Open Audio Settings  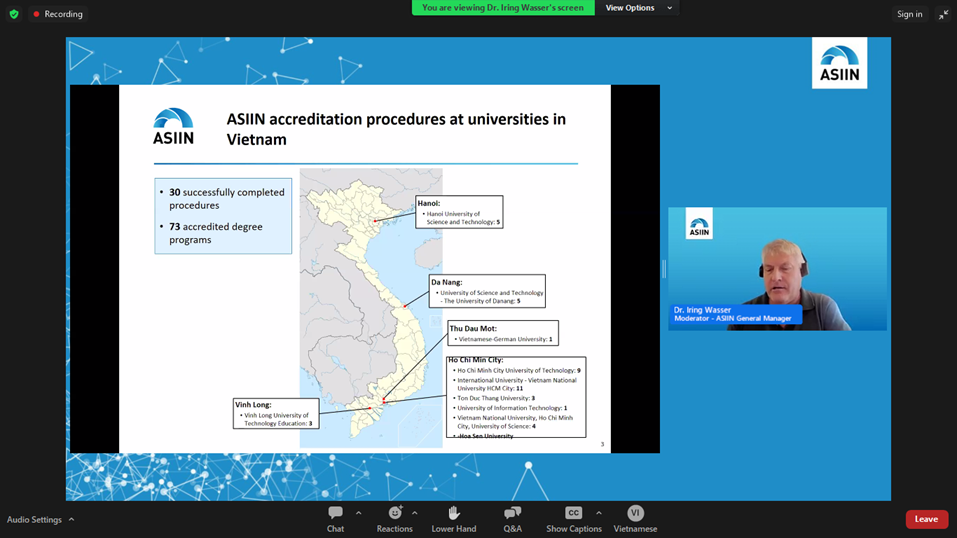[x=34, y=520]
